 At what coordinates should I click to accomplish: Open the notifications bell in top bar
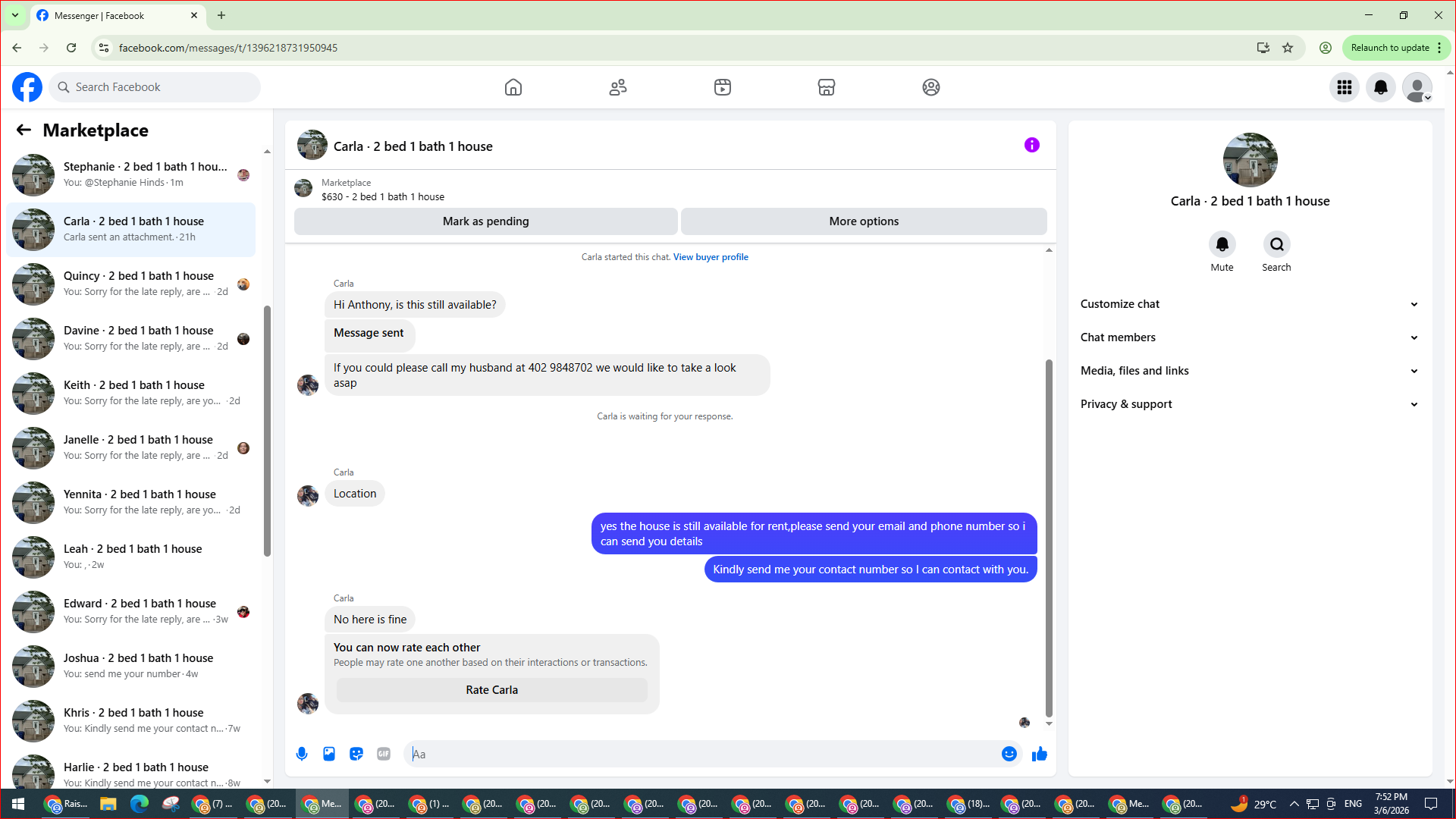click(1380, 87)
